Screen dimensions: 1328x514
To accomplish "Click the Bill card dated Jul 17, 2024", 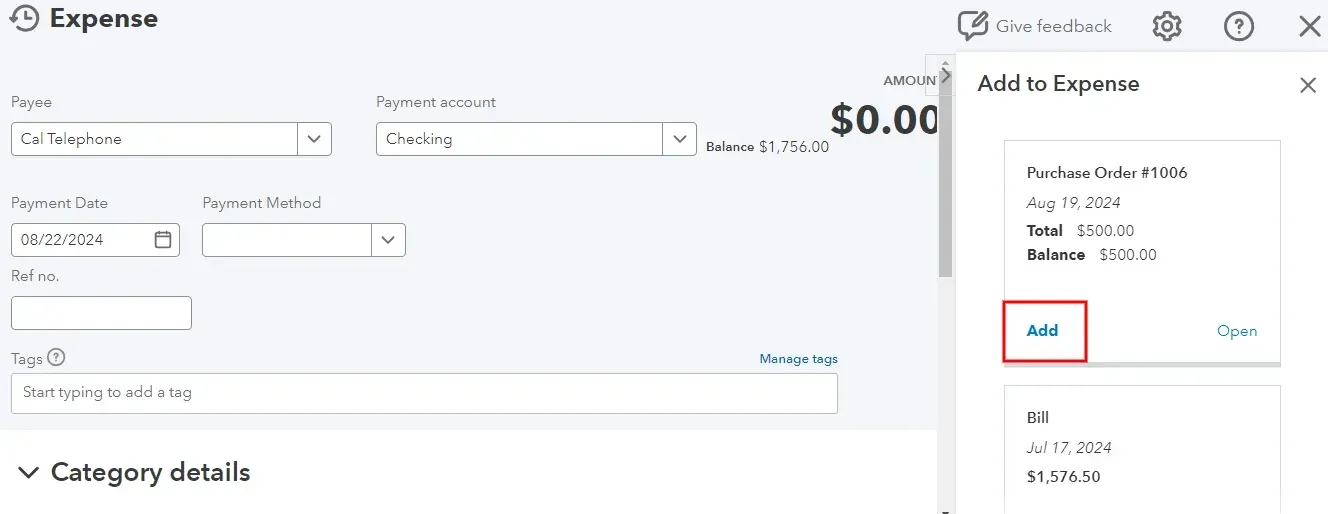I will (x=1142, y=449).
